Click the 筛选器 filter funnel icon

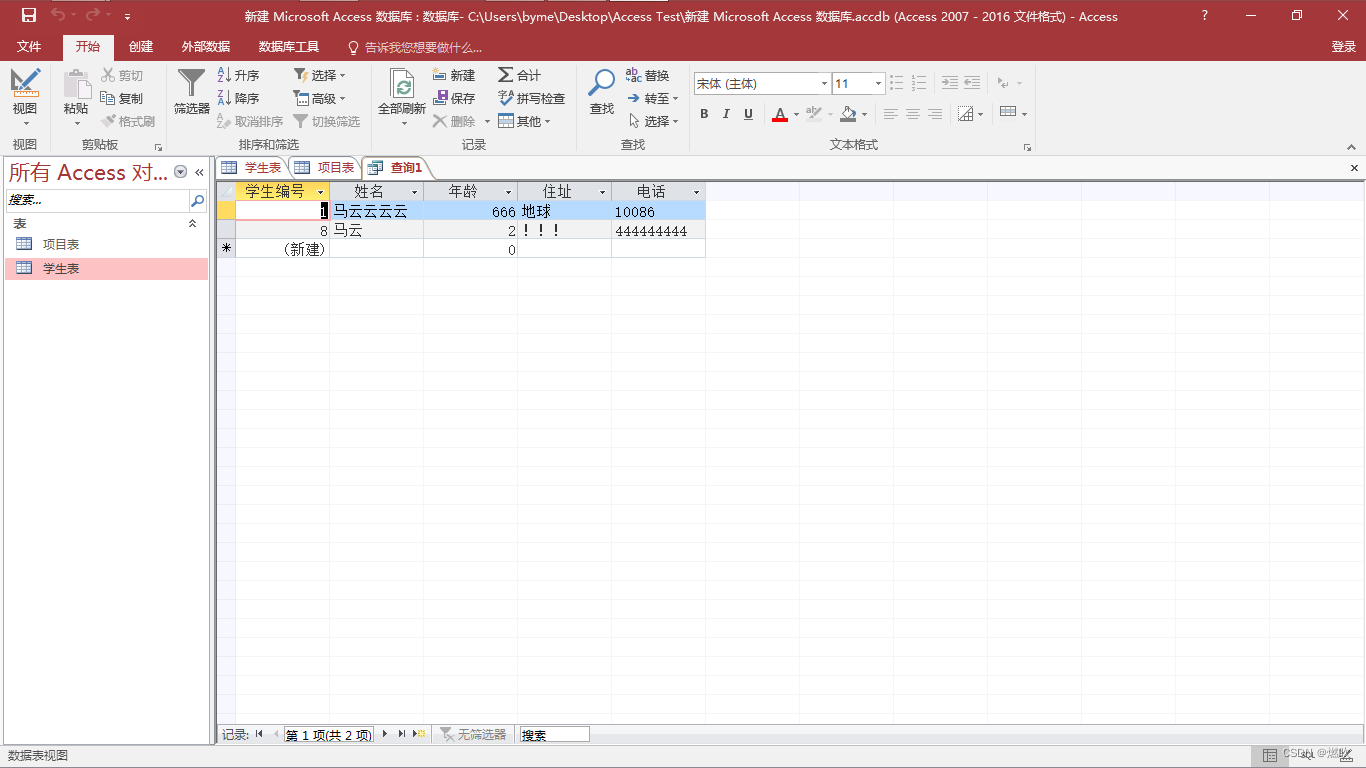pos(191,83)
